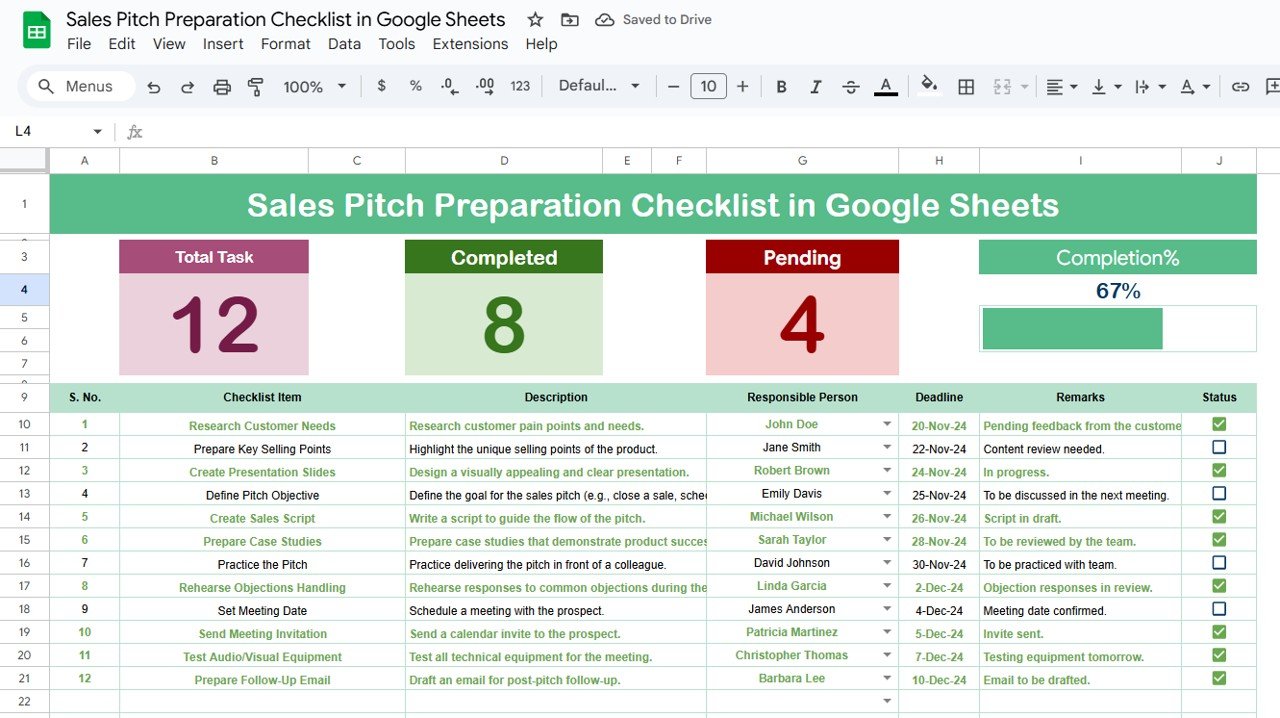Open the move to folder icon

(570, 20)
